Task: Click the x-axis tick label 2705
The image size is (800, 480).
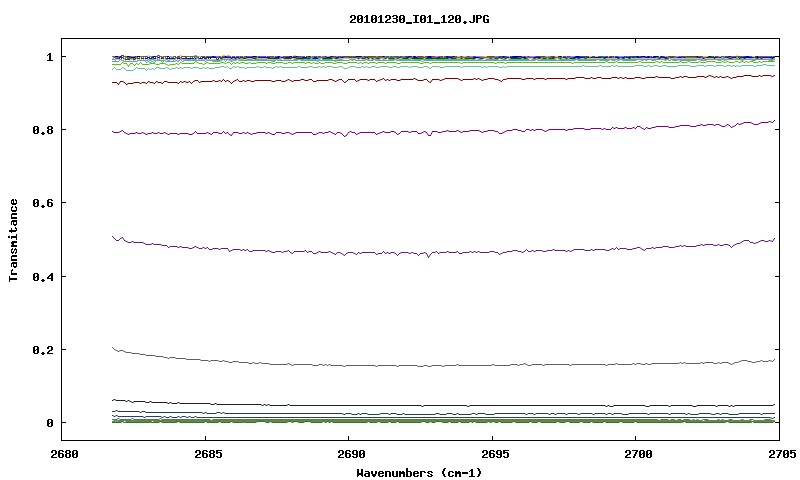Action: (x=782, y=454)
